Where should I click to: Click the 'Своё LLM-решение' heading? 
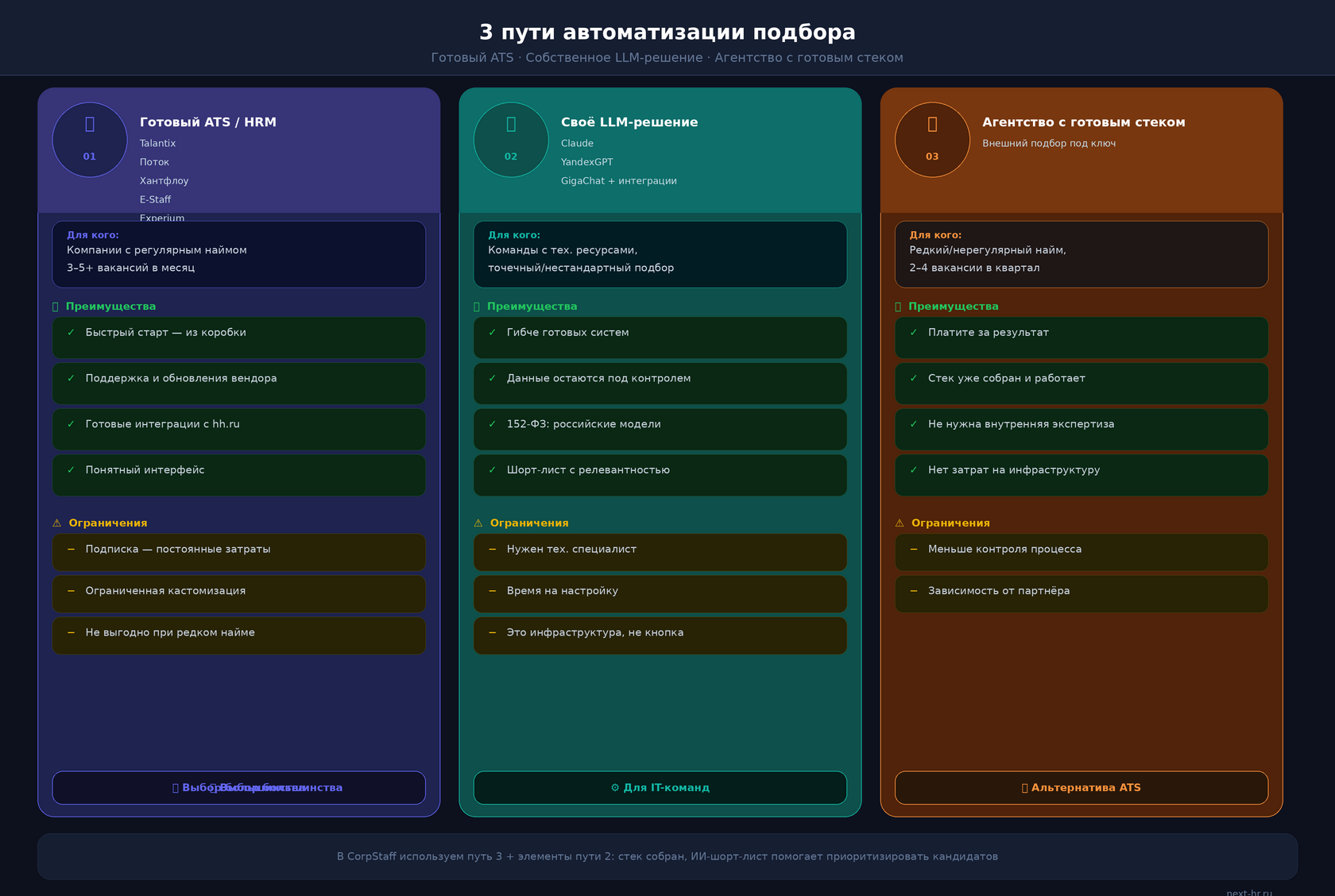(629, 122)
